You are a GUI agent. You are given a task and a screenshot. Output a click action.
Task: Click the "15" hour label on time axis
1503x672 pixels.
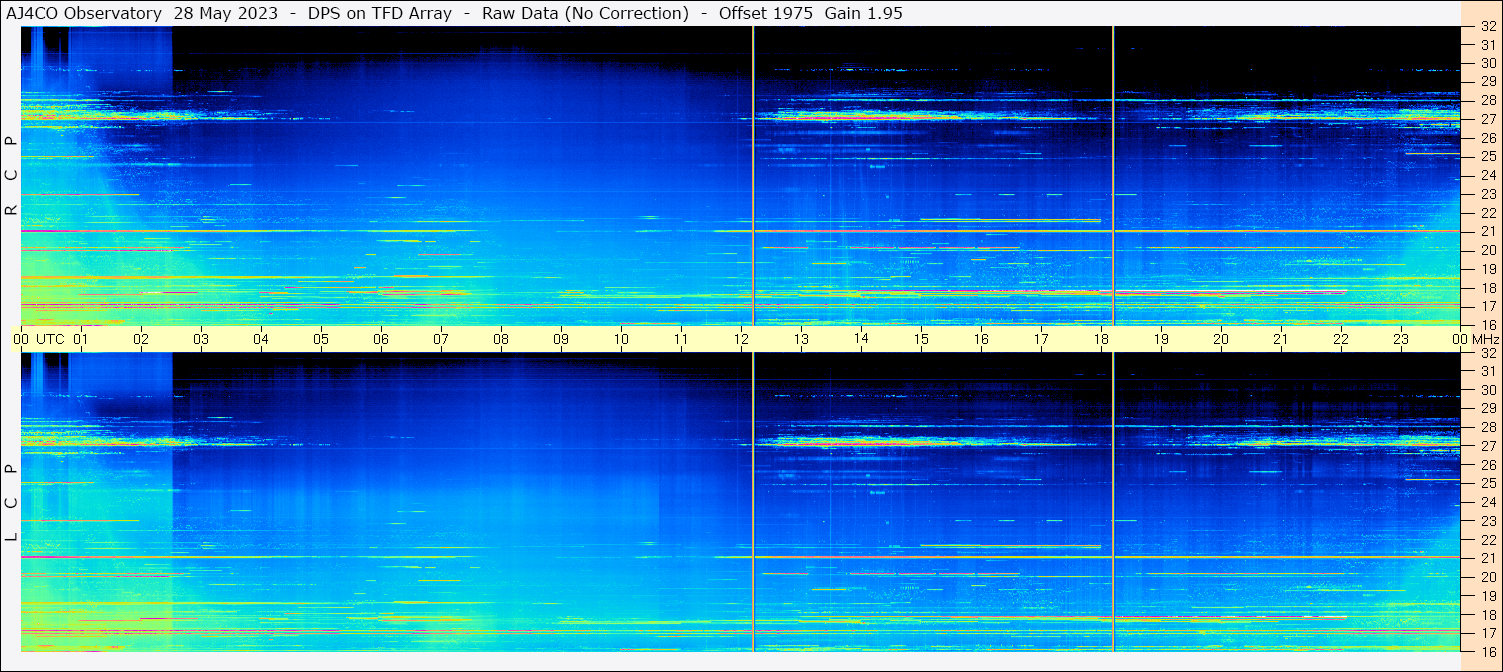point(921,339)
